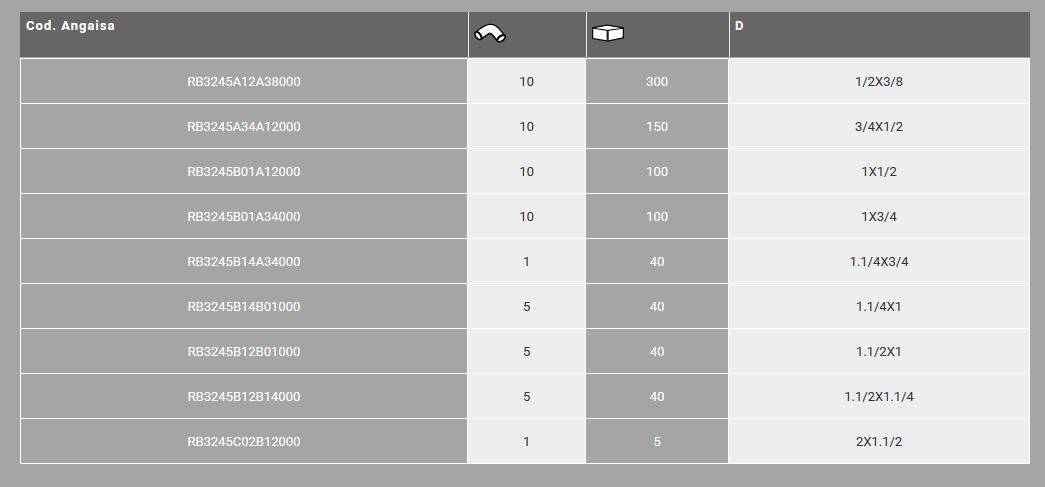This screenshot has width=1045, height=487.
Task: Choose product code RB3245B14A34000
Action: (x=244, y=262)
